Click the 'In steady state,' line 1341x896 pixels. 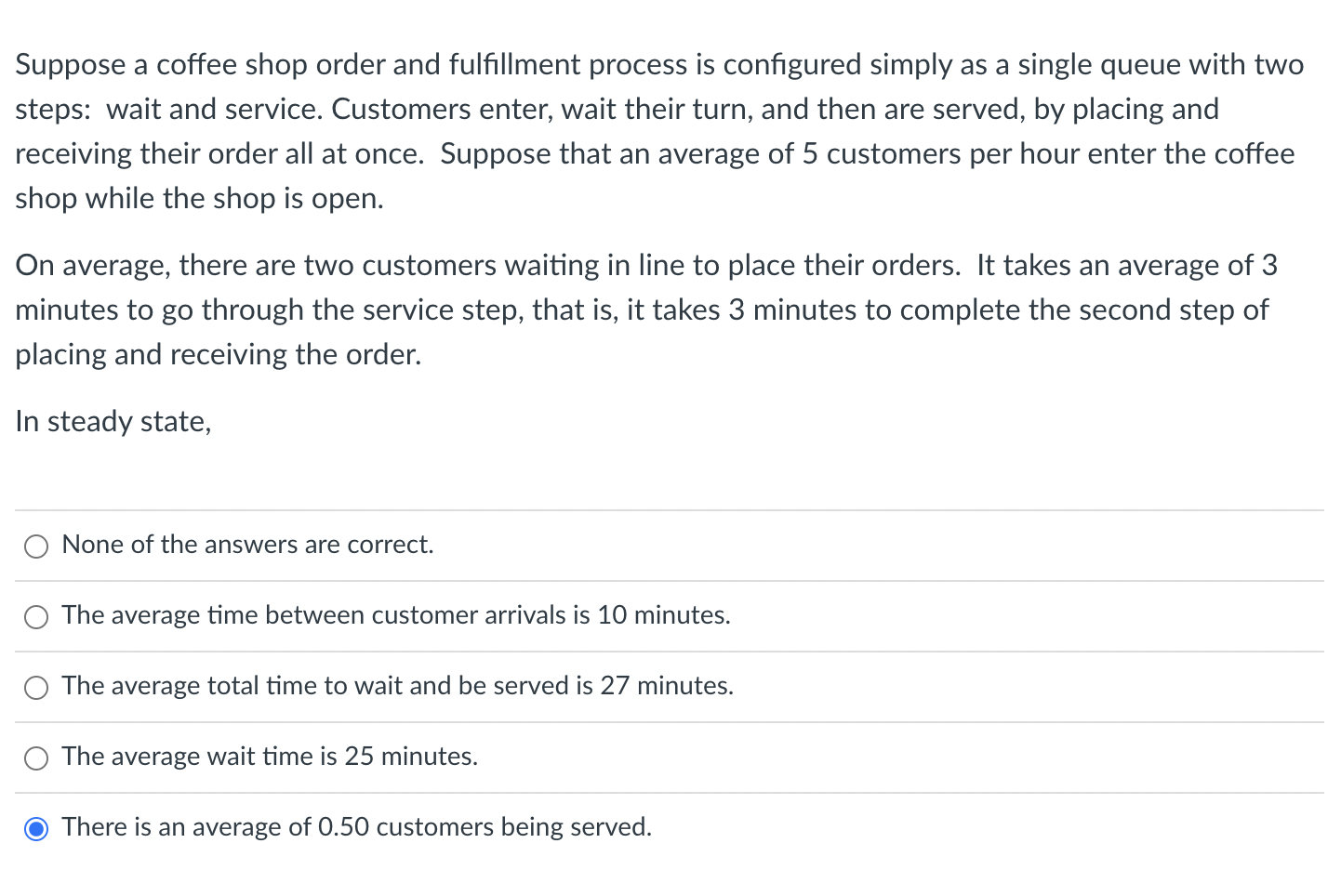[113, 422]
